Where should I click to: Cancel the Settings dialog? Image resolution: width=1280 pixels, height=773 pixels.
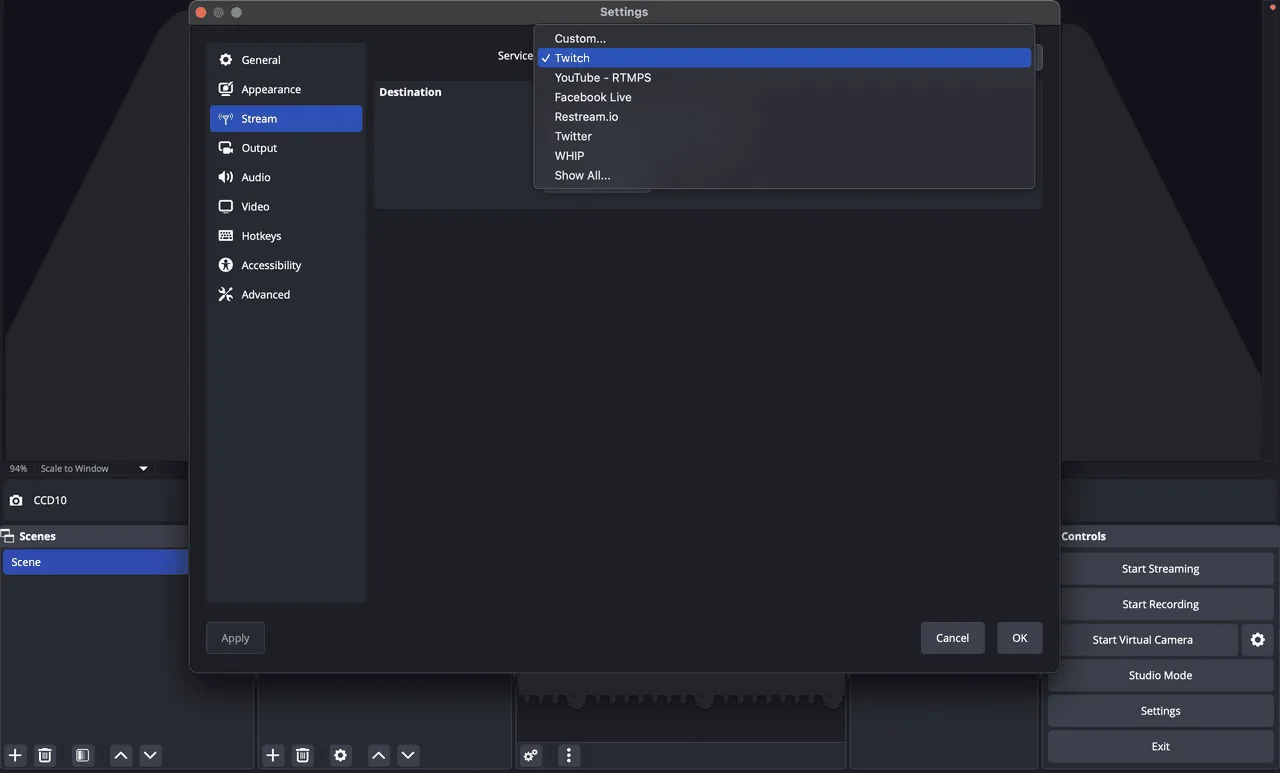(952, 638)
